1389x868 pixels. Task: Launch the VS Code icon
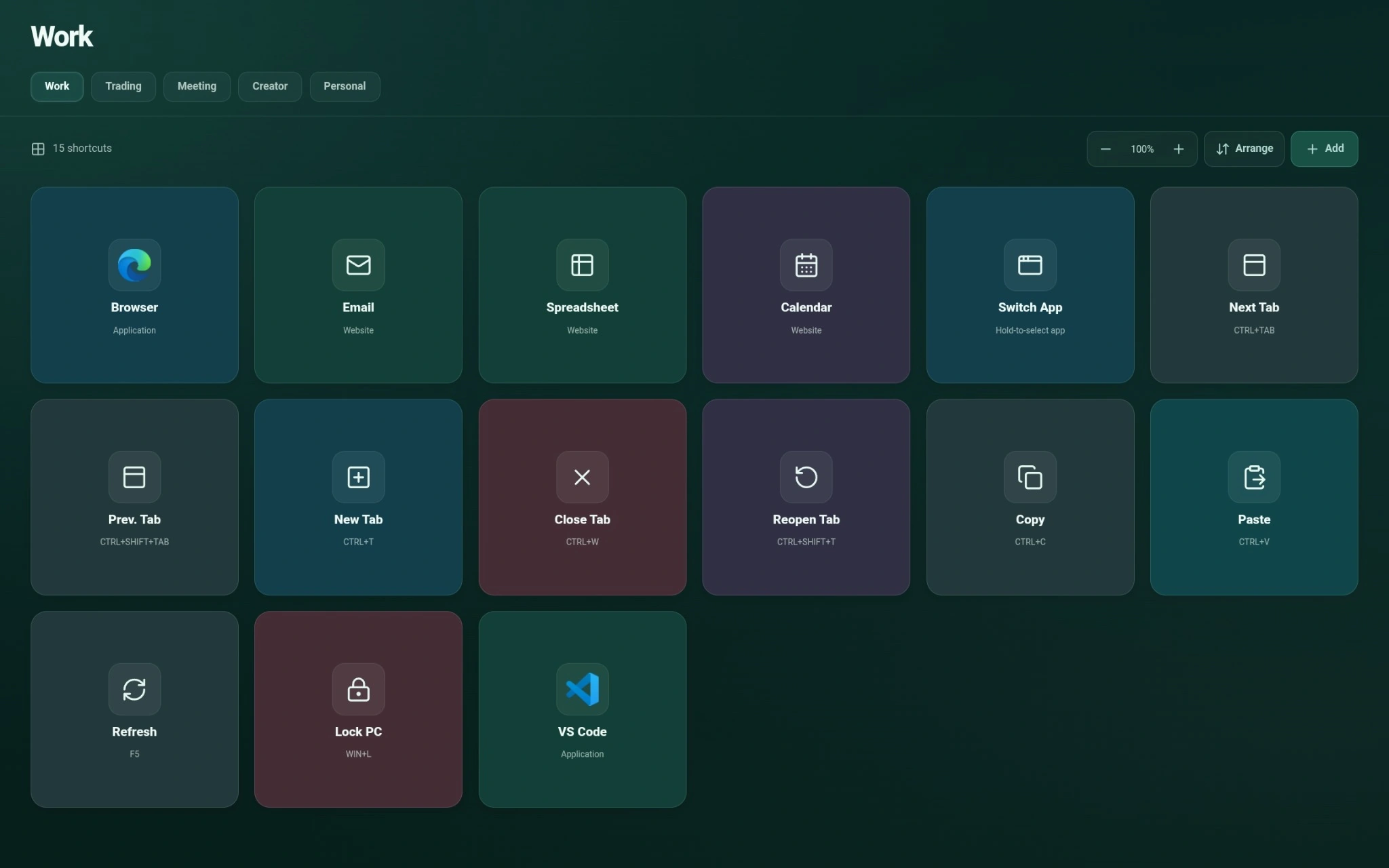582,689
